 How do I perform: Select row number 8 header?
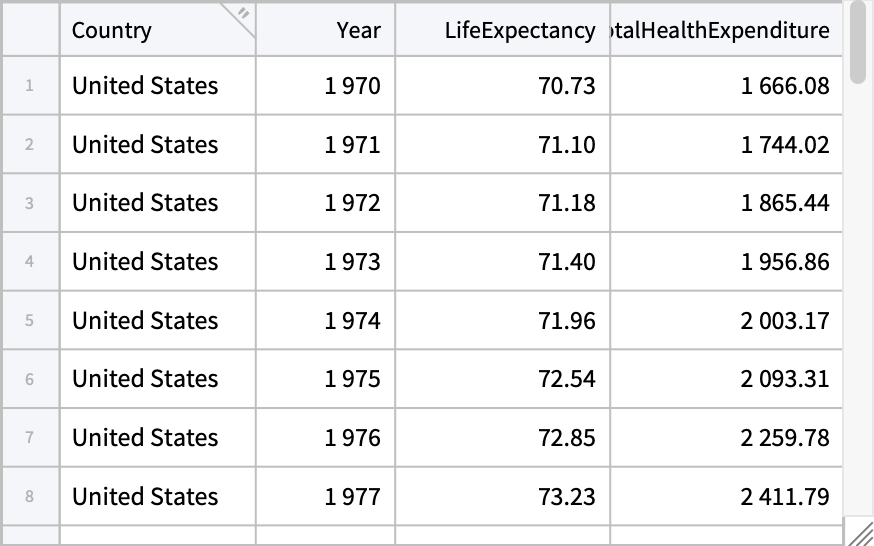pyautogui.click(x=30, y=497)
